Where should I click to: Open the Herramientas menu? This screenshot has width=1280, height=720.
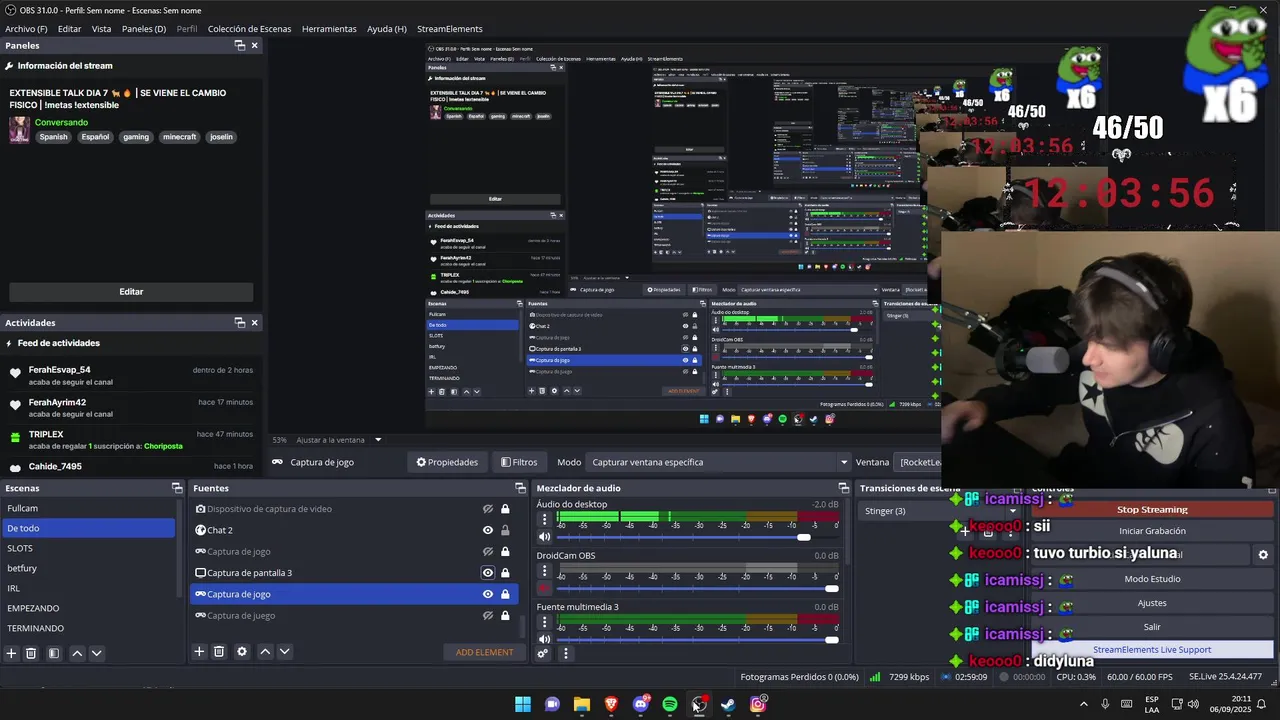pyautogui.click(x=329, y=29)
